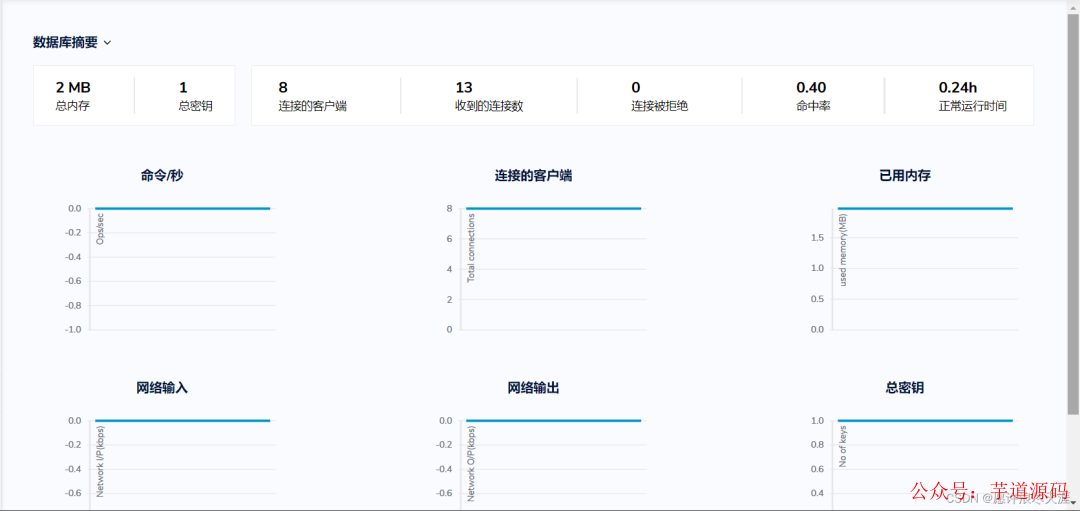Viewport: 1080px width, 511px height.
Task: Click the 连接的客户端 summary label
Action: coord(312,107)
